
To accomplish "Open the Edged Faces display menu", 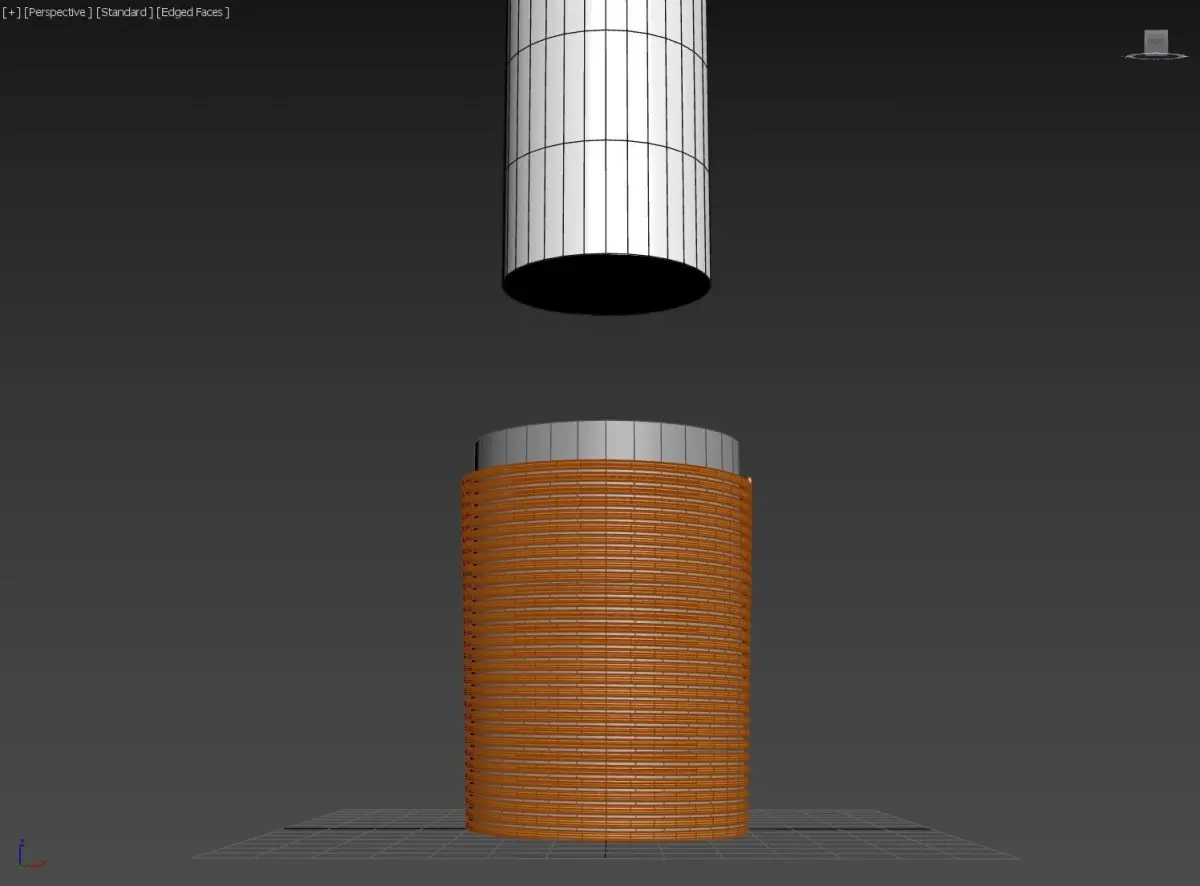I will click(x=193, y=12).
